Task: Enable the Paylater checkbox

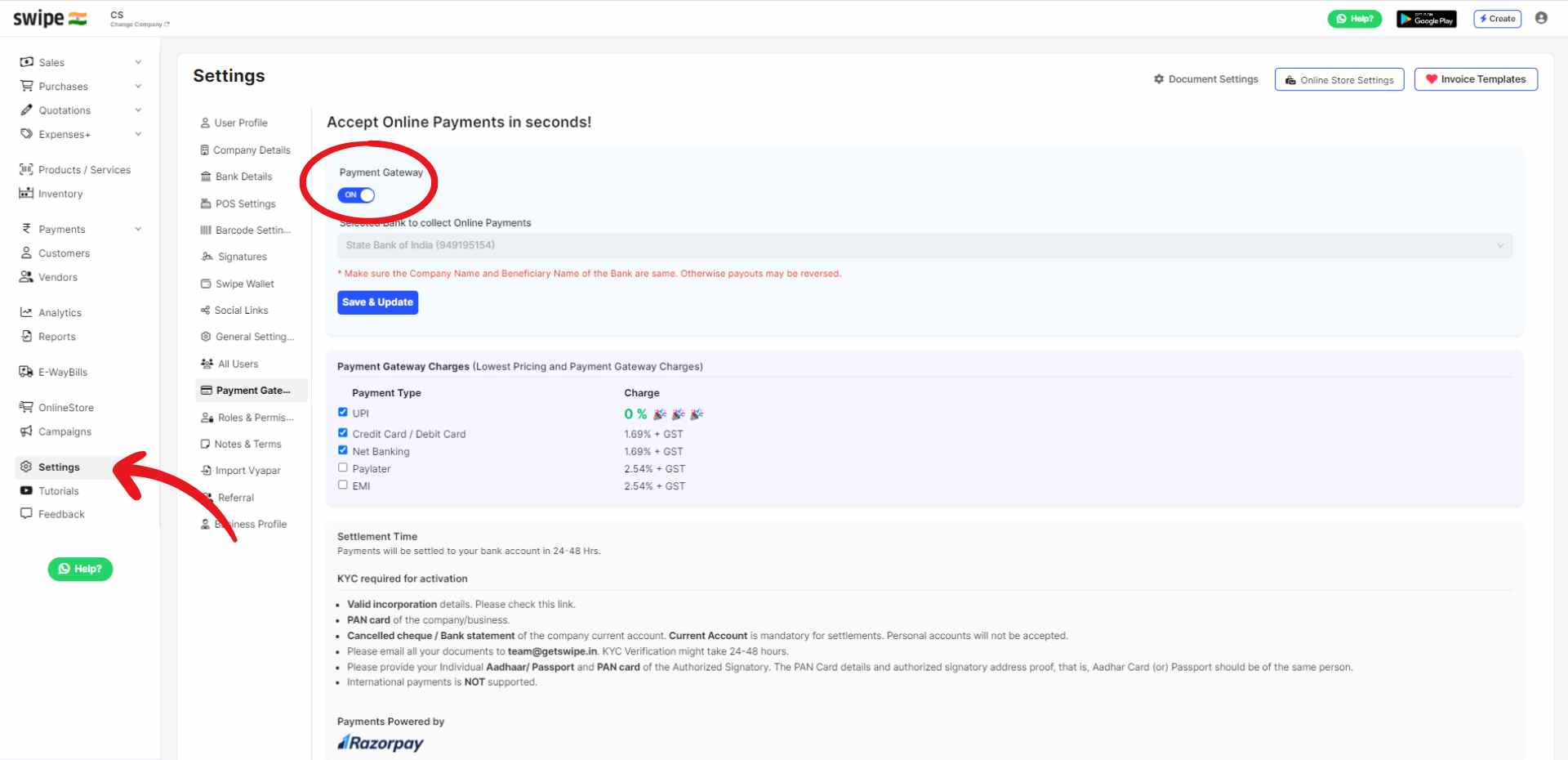Action: click(343, 467)
